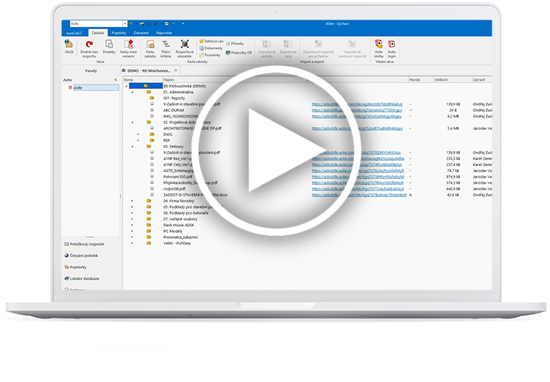This screenshot has height=382, width=550.
Task: Open the Poznámky item in the ribbon
Action: pos(210,55)
